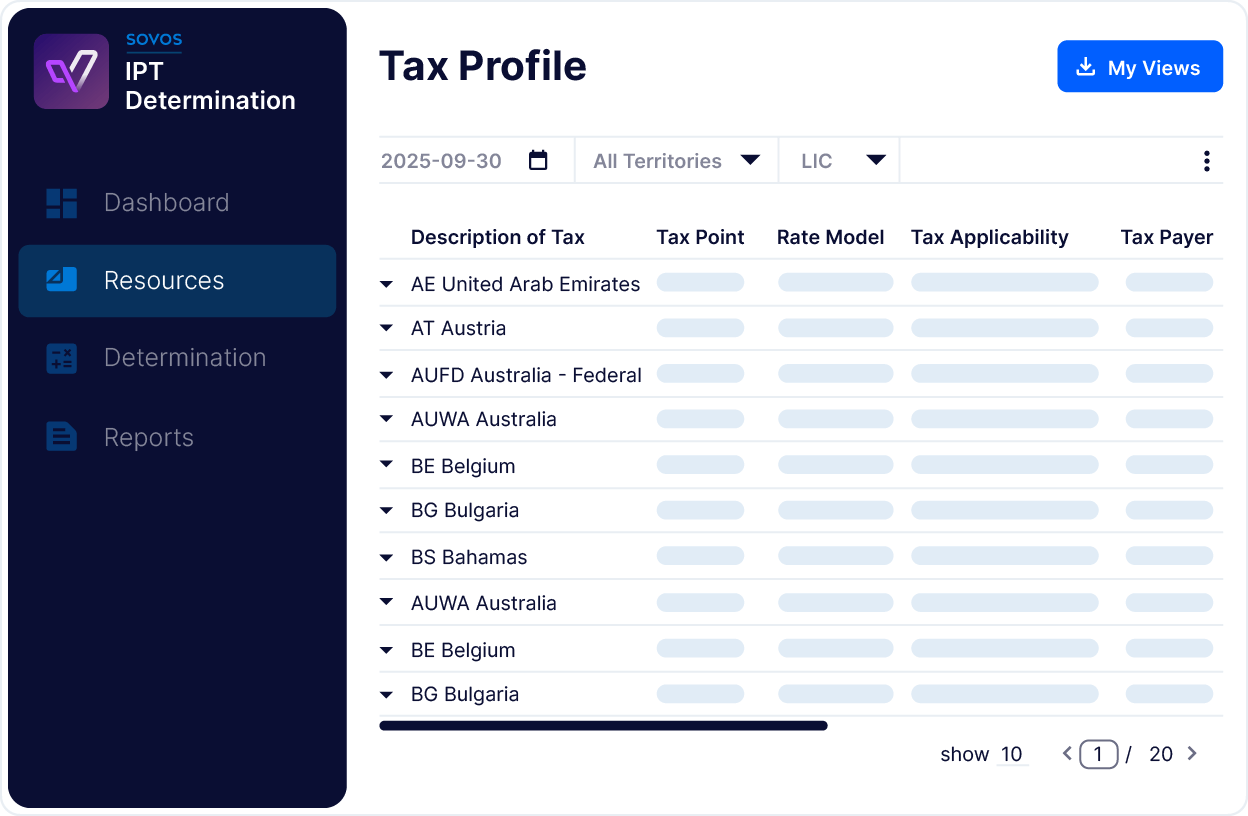Click the horizontal table scrollbar
Viewport: 1248px width, 816px height.
(x=603, y=726)
